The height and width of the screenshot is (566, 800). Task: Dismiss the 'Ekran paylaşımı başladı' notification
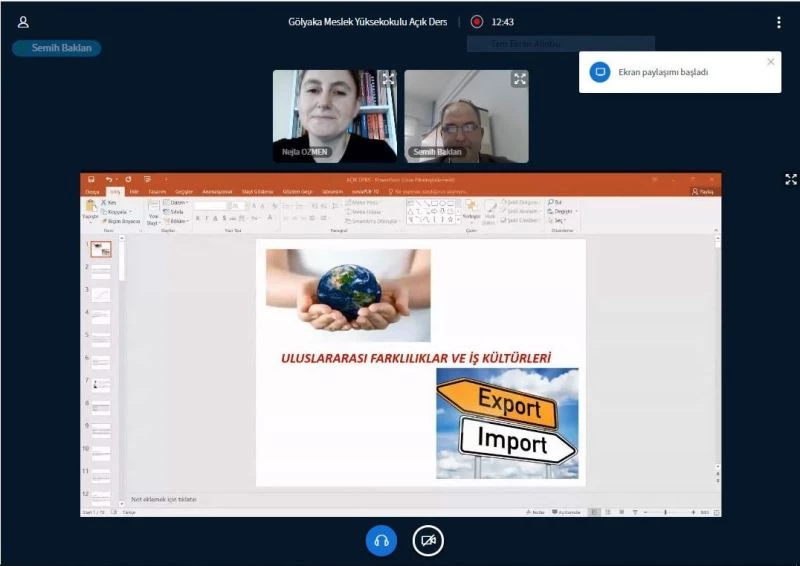(770, 62)
